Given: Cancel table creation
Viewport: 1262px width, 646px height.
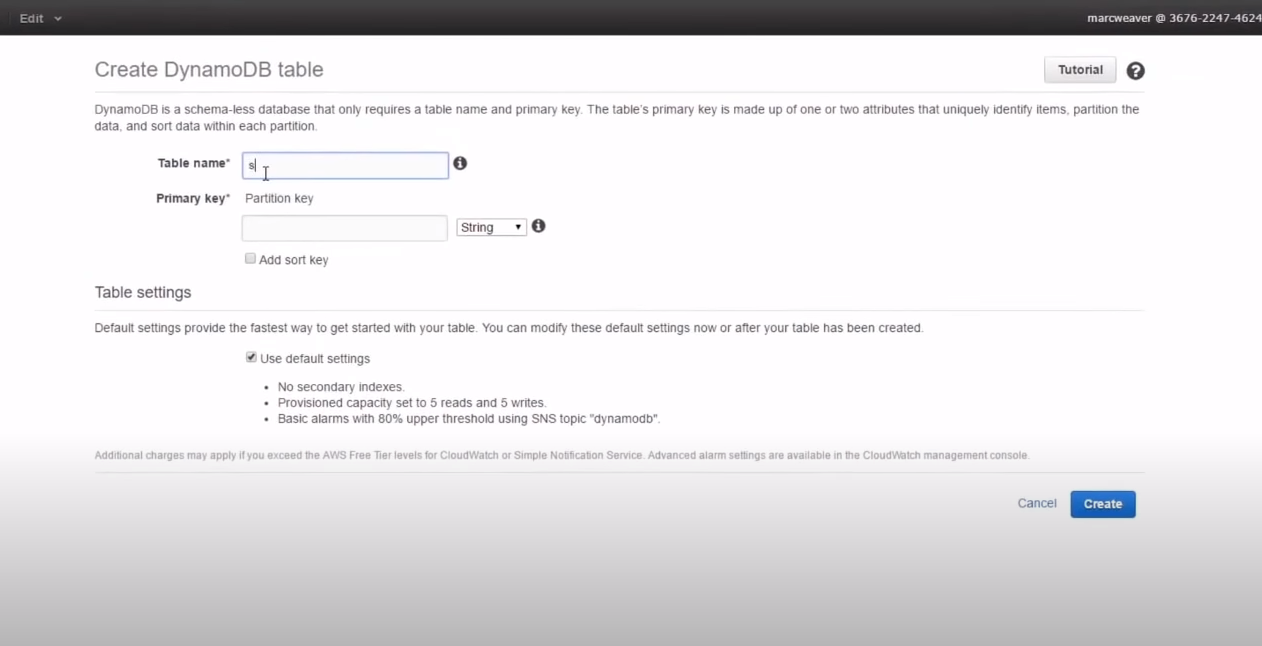Looking at the screenshot, I should click(1037, 503).
